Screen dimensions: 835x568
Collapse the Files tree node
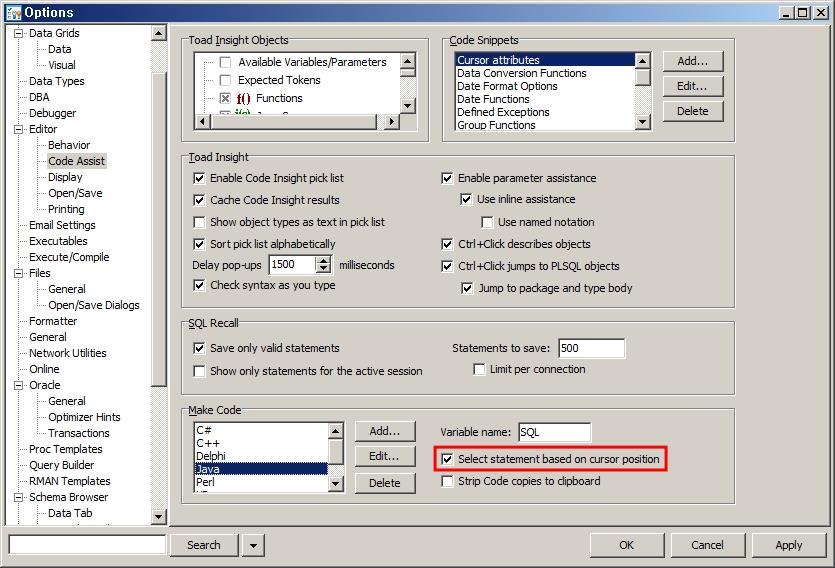click(18, 273)
